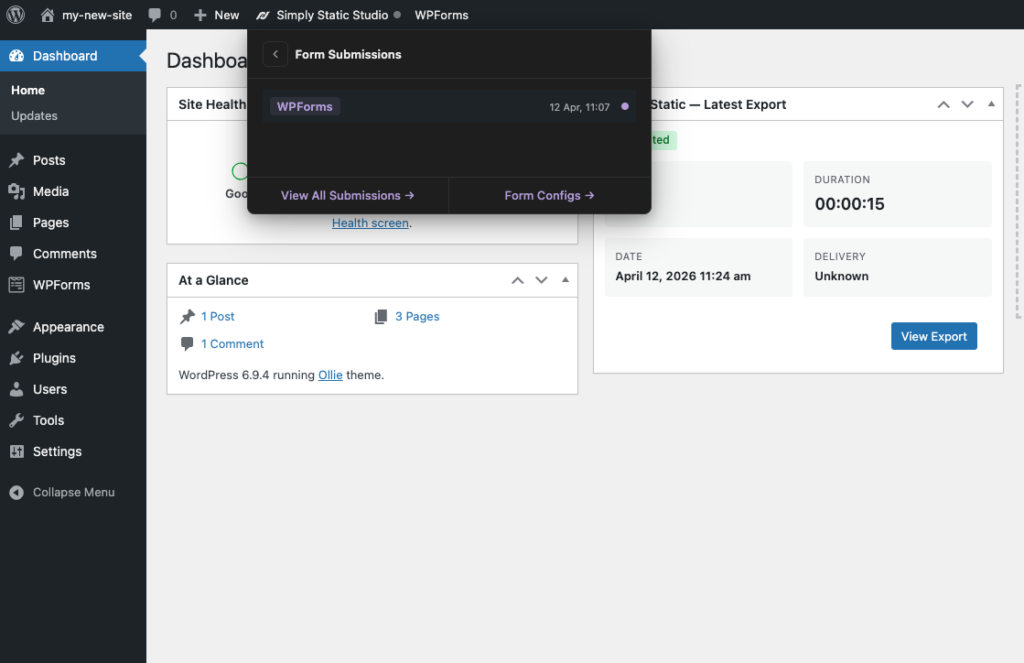This screenshot has height=663, width=1024.
Task: Open the New menu in the admin bar
Action: 216,14
